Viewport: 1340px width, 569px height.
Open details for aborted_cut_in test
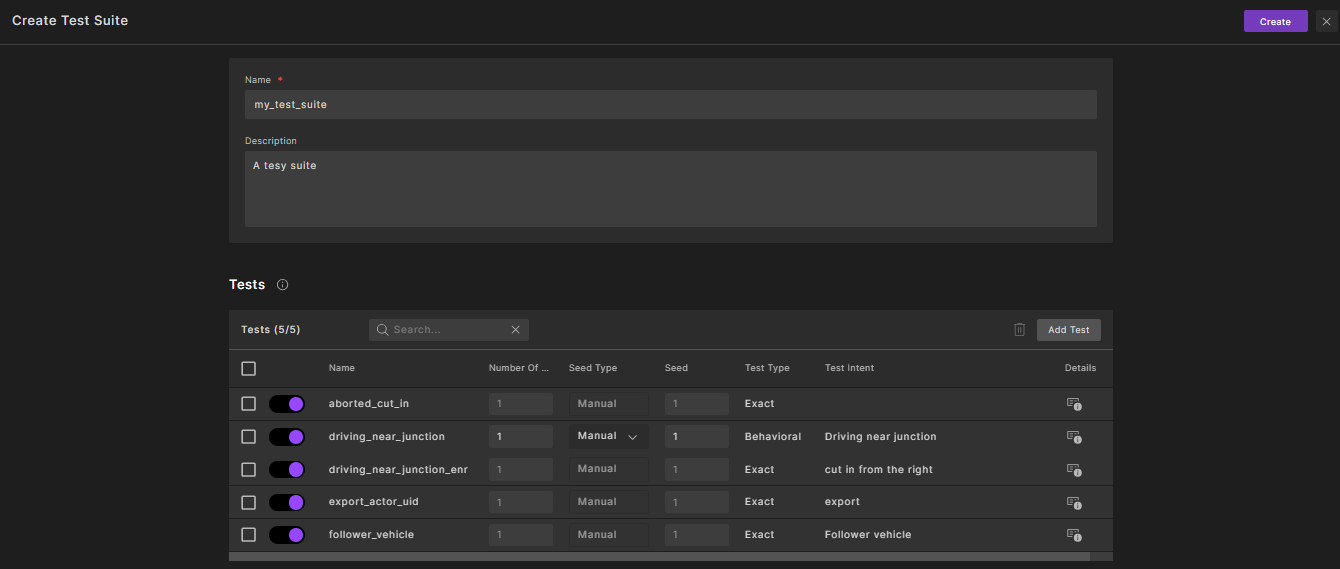(1074, 404)
